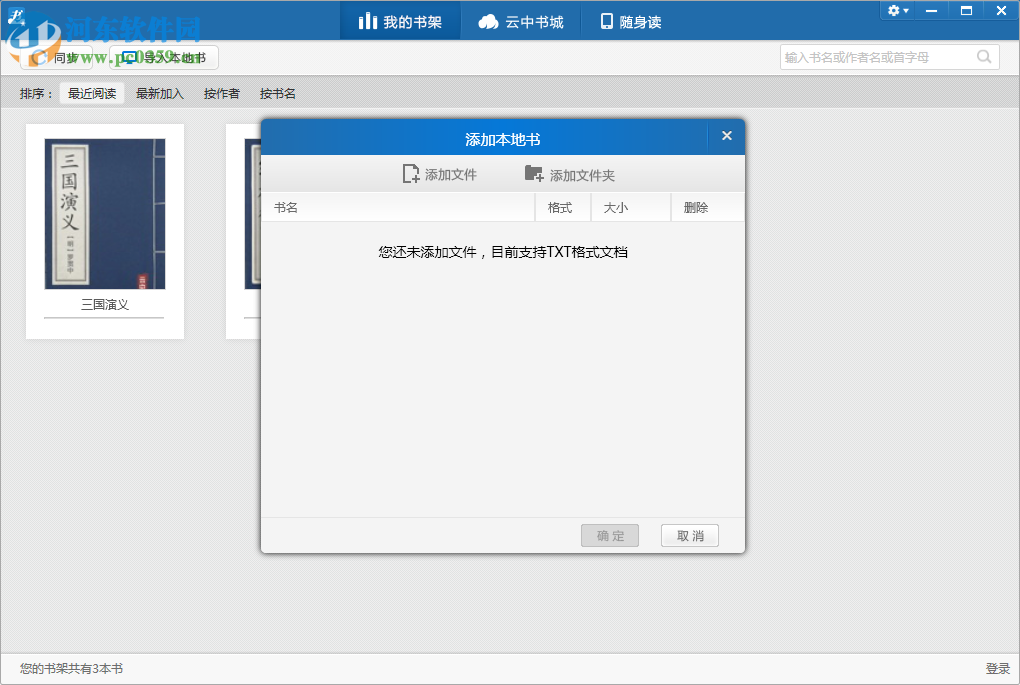
Task: Sort books by 最新加入
Action: 158,93
